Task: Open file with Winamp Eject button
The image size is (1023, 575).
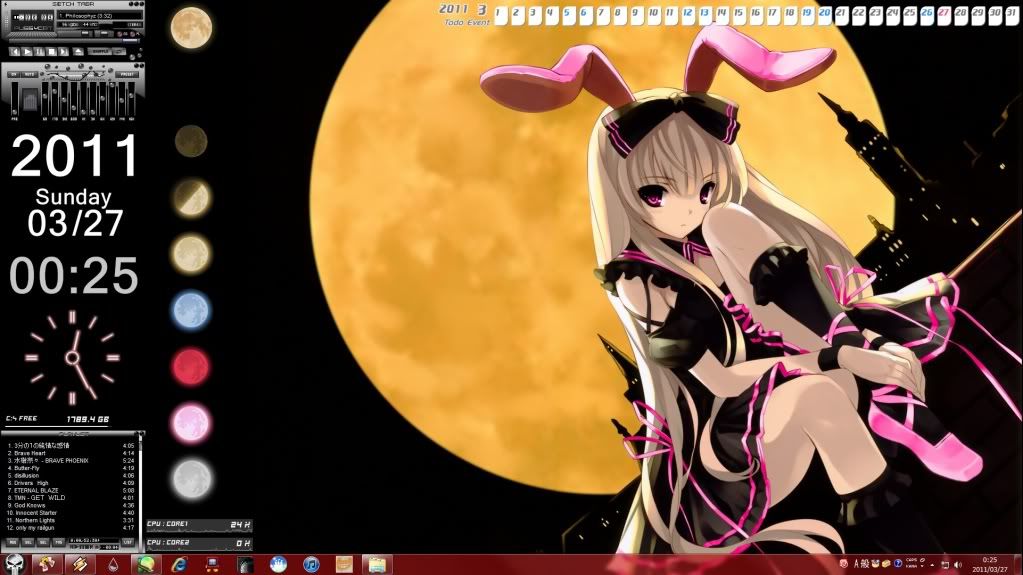Action: tap(78, 52)
